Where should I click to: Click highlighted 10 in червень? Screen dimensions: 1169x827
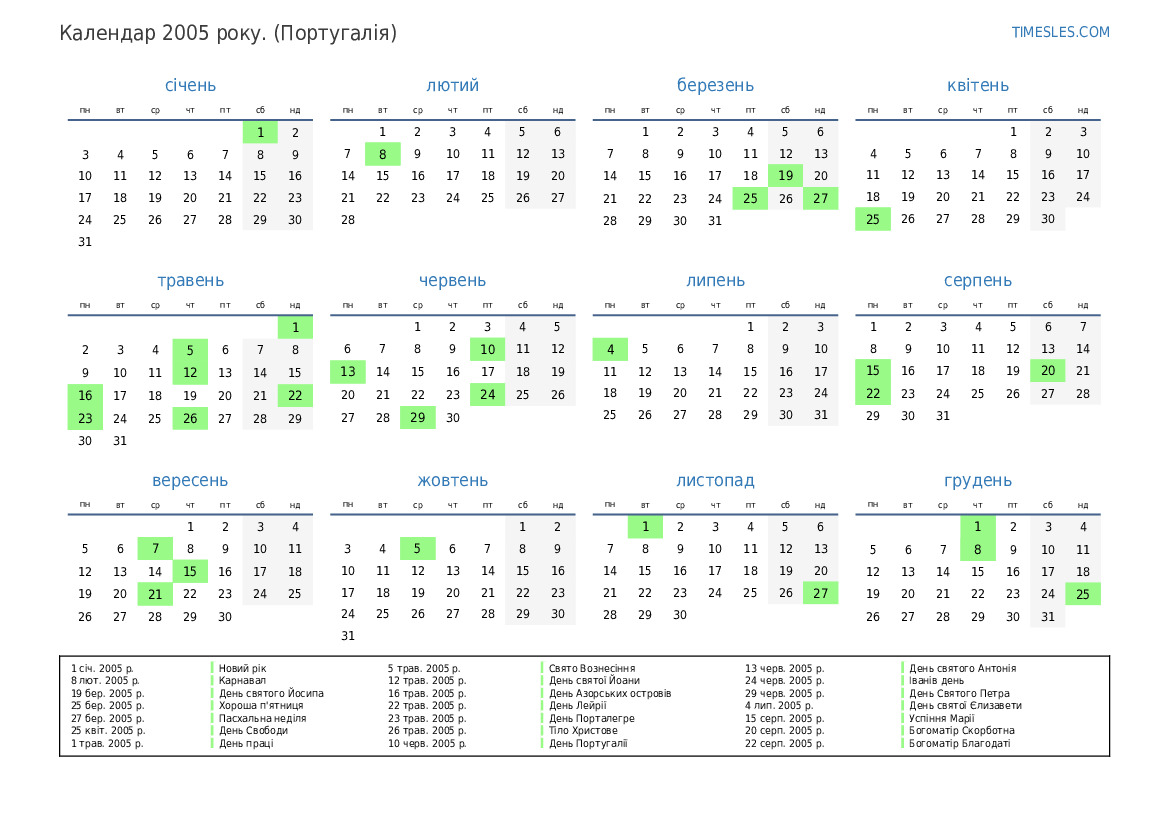(487, 349)
